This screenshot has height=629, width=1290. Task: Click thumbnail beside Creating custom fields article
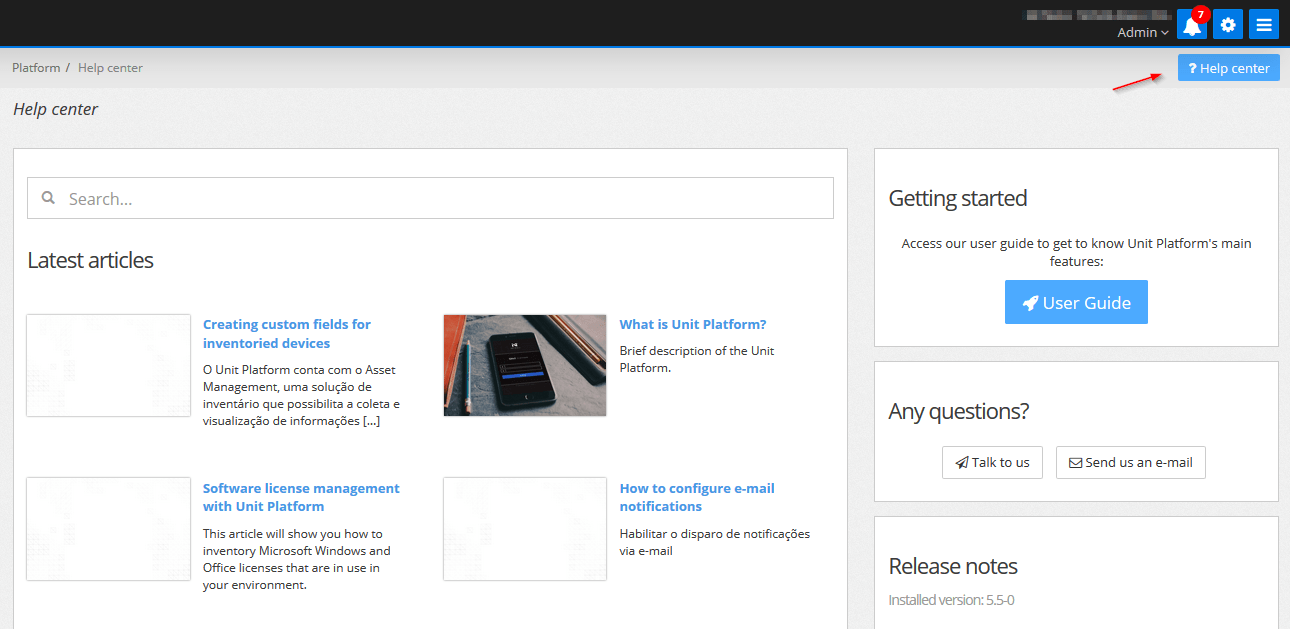click(108, 365)
